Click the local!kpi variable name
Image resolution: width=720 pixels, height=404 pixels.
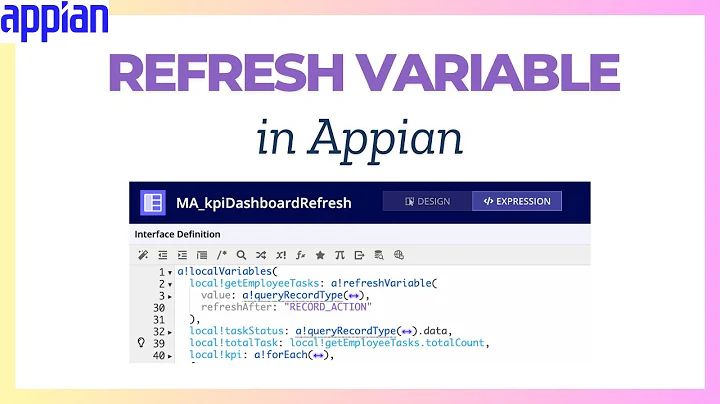coord(215,354)
